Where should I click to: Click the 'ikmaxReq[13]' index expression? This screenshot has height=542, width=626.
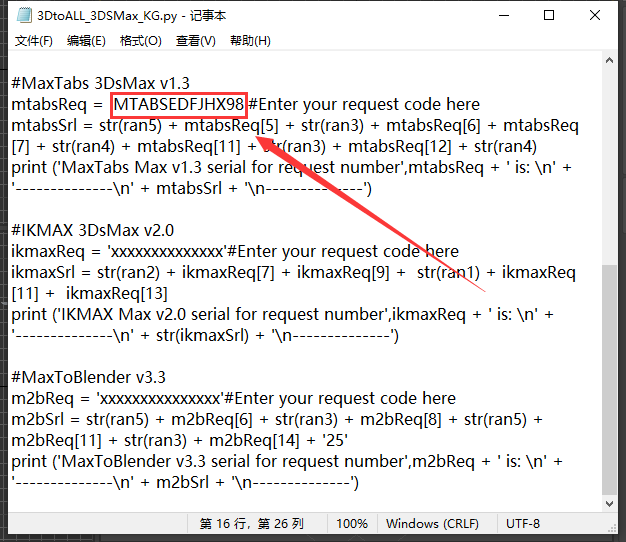117,294
